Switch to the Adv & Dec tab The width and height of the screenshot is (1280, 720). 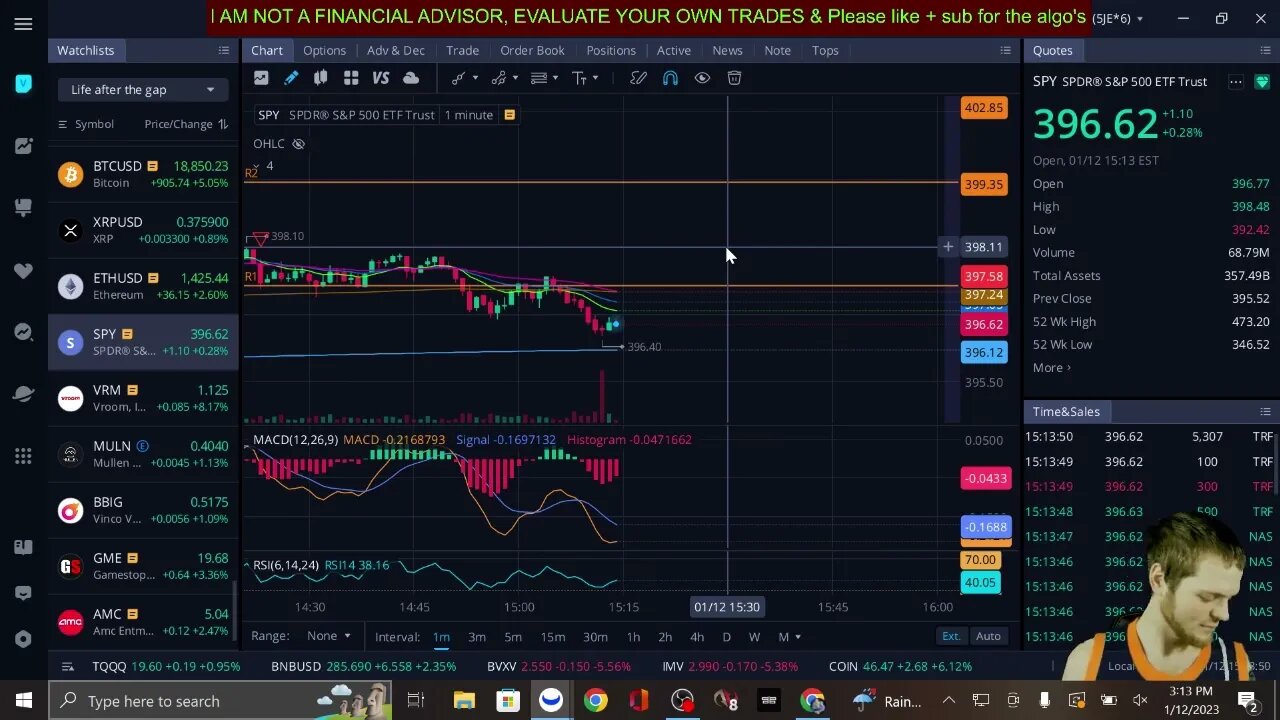tap(396, 50)
